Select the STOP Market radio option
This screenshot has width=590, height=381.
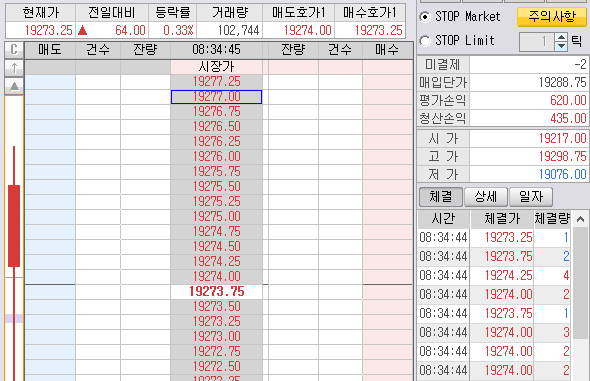point(425,17)
